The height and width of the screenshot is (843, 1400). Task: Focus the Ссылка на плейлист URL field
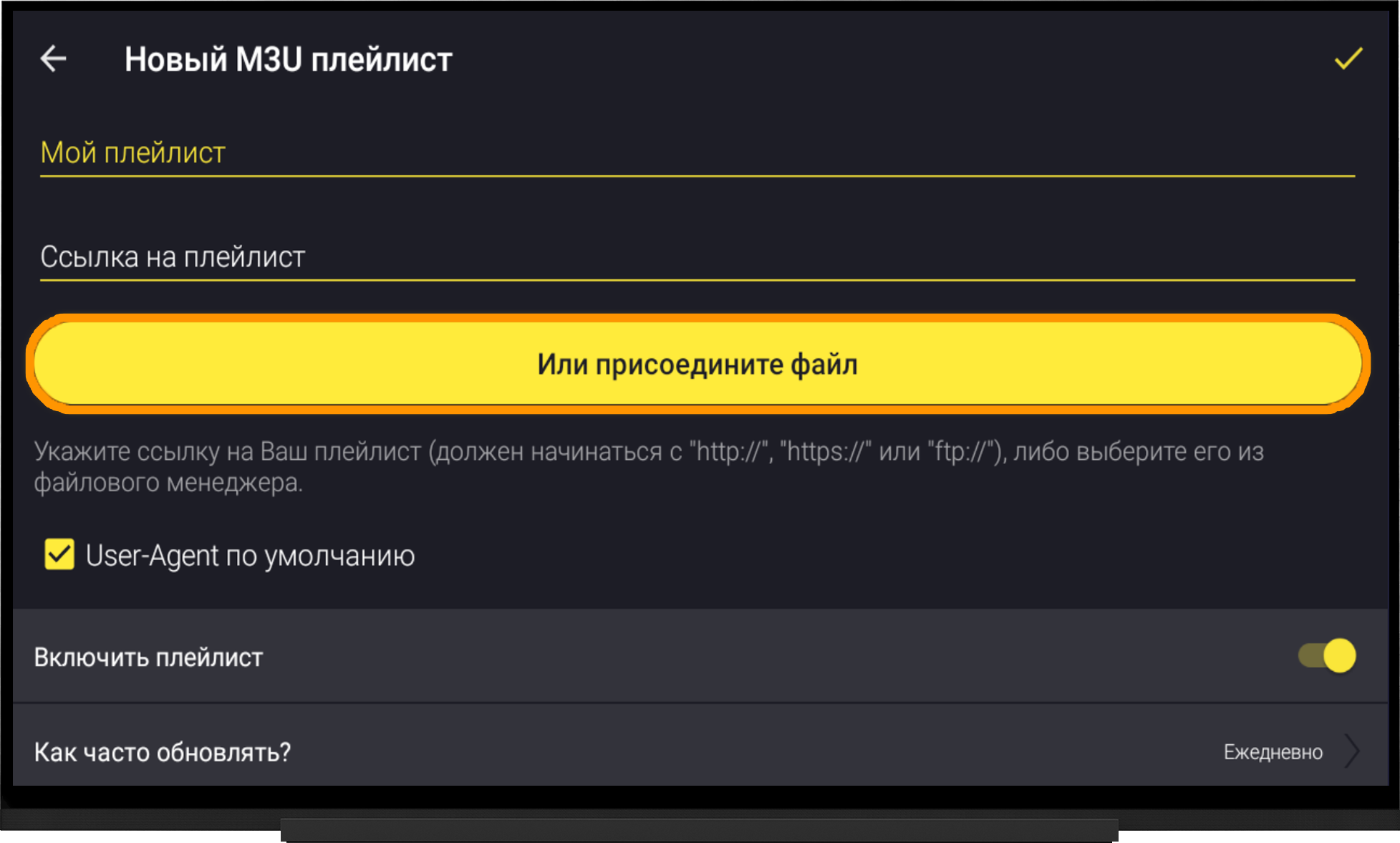pos(697,257)
